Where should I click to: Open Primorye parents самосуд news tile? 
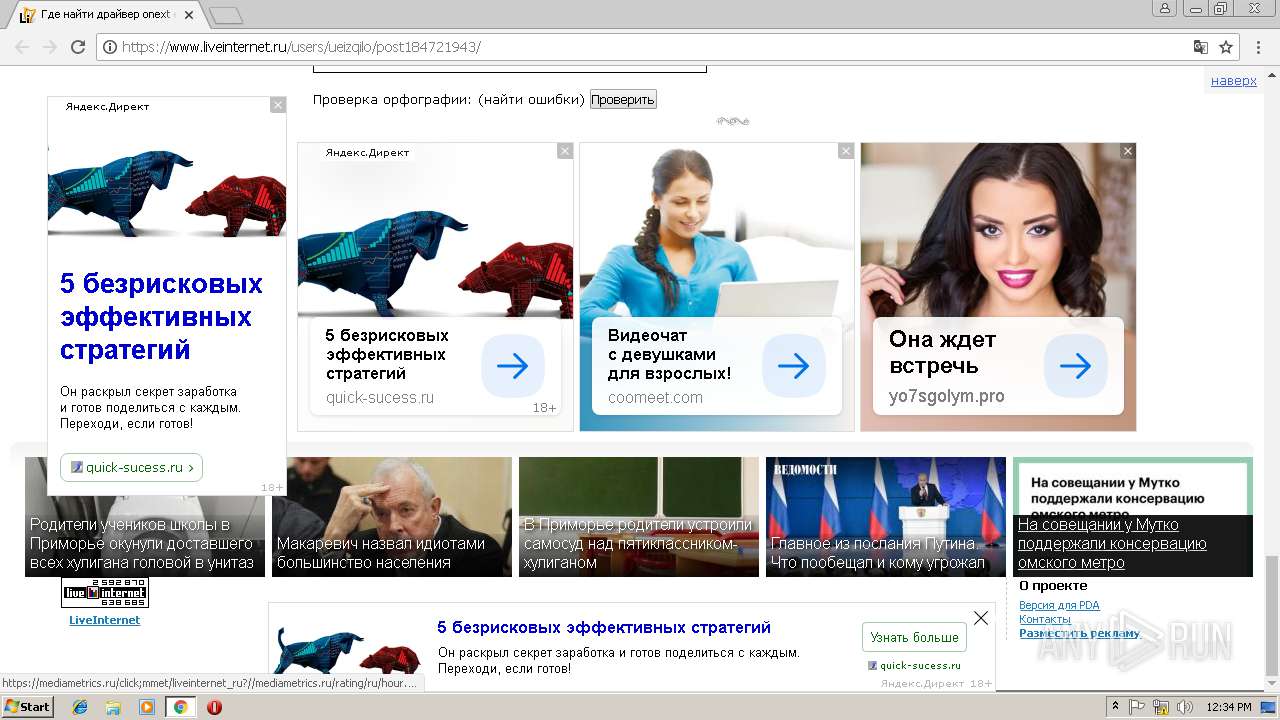click(x=639, y=517)
